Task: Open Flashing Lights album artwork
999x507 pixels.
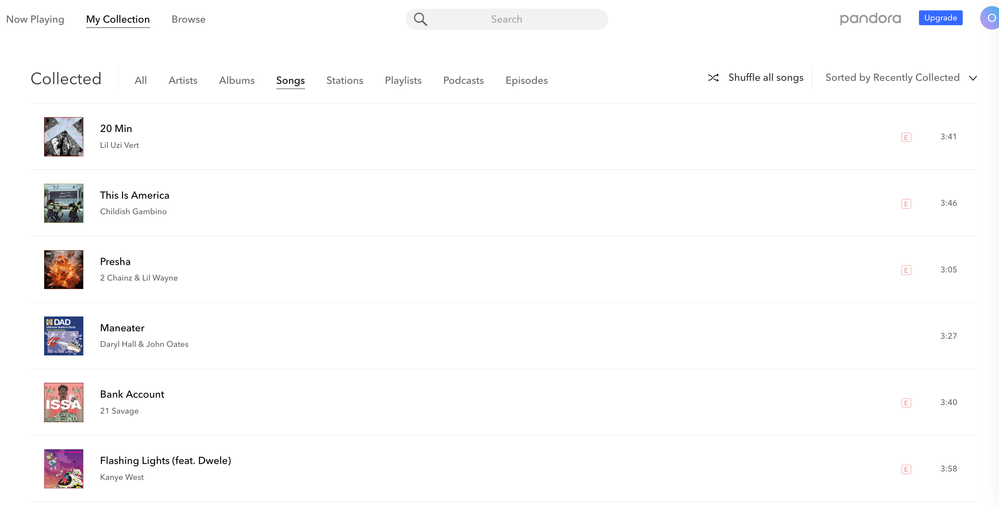Action: (x=64, y=469)
